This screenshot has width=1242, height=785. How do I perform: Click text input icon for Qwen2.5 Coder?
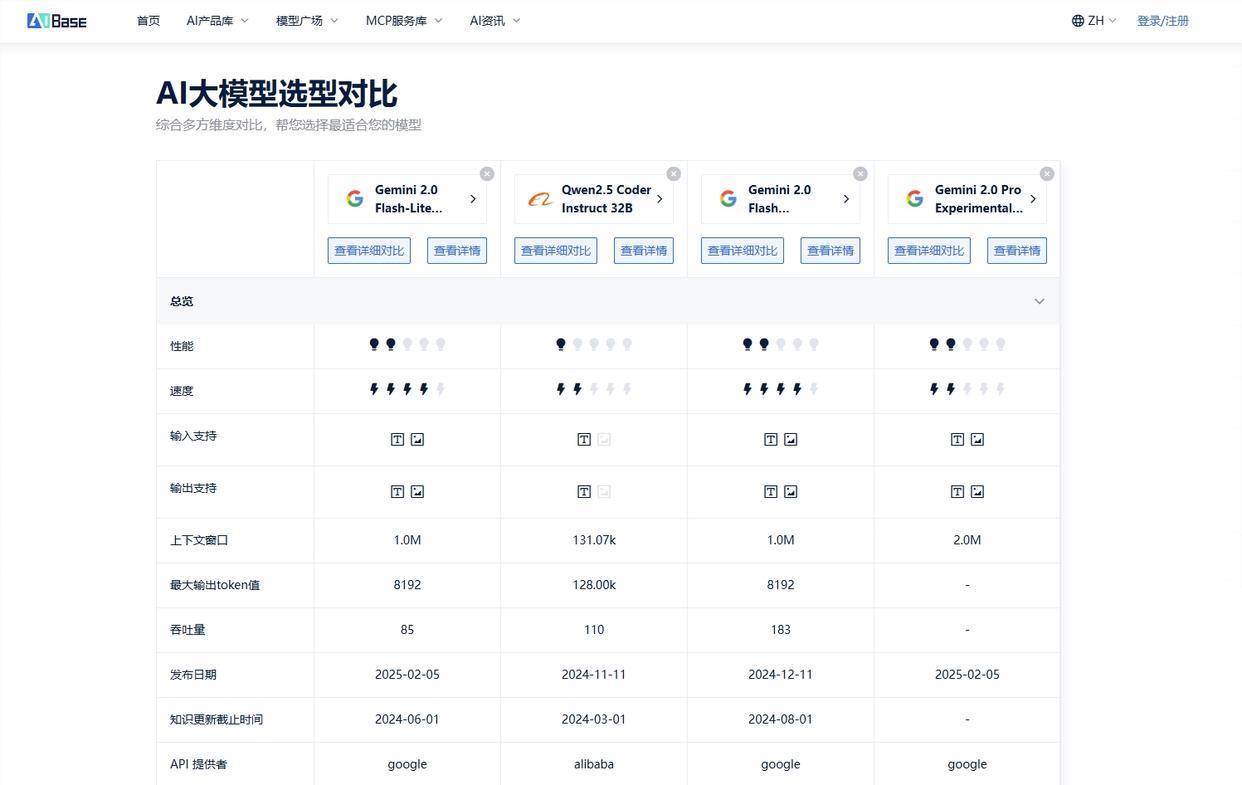click(x=584, y=439)
